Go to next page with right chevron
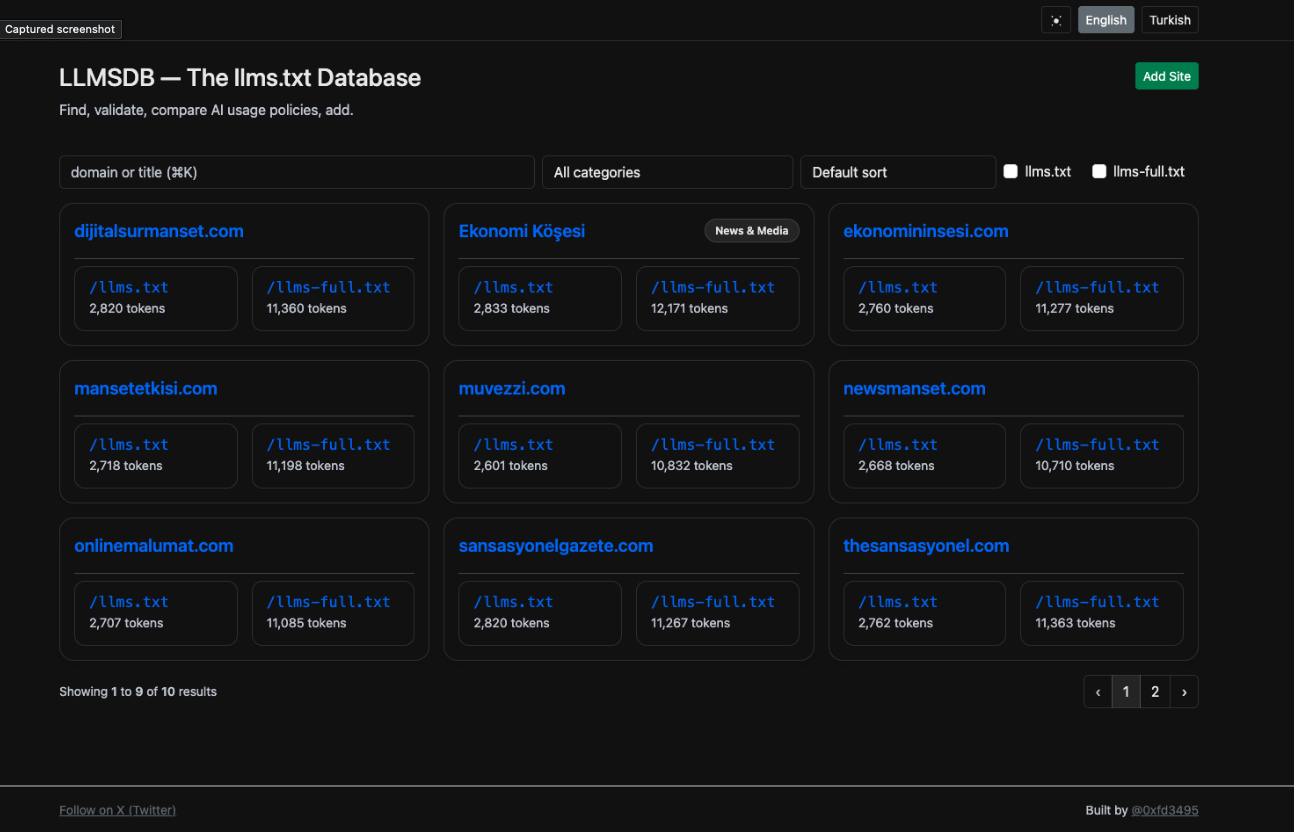The width and height of the screenshot is (1294, 832). pyautogui.click(x=1184, y=692)
